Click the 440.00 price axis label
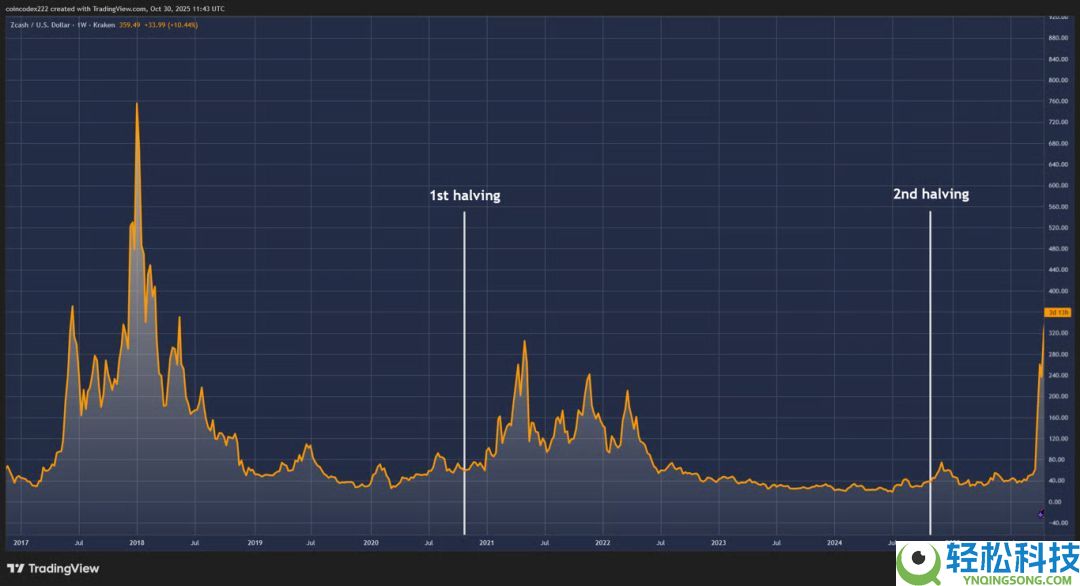 click(1057, 270)
